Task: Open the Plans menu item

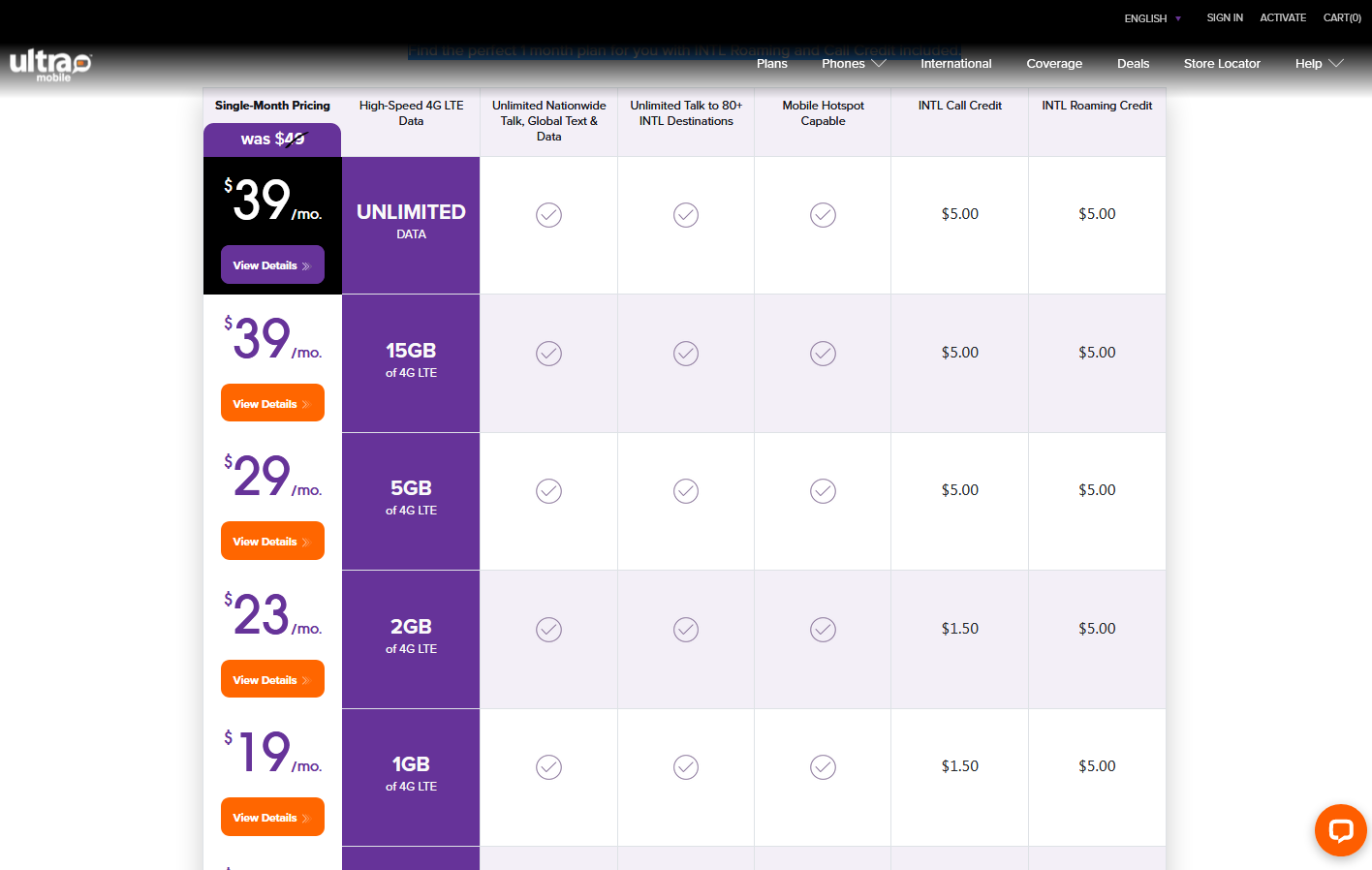Action: (x=771, y=64)
